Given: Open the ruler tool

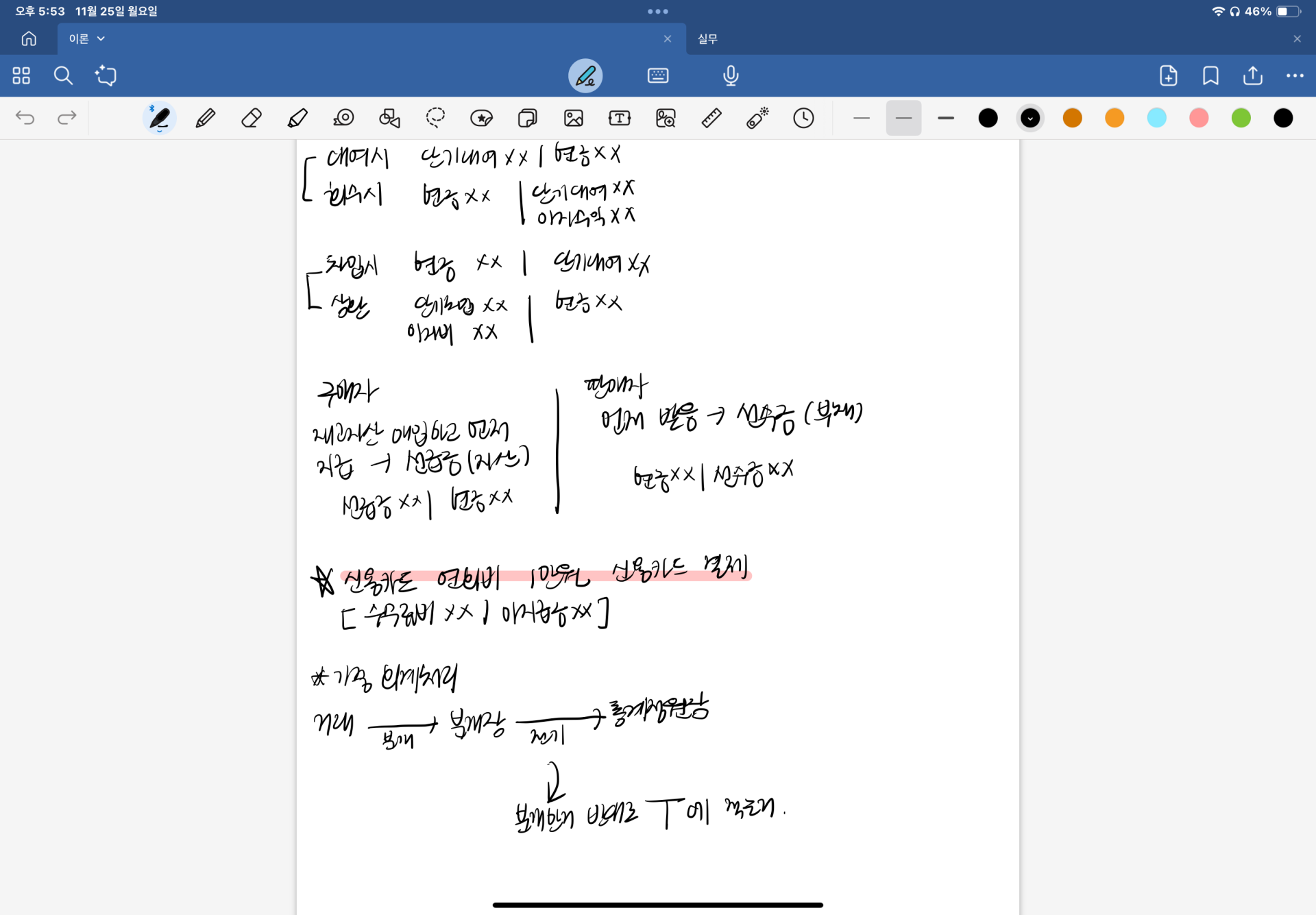Looking at the screenshot, I should point(711,118).
